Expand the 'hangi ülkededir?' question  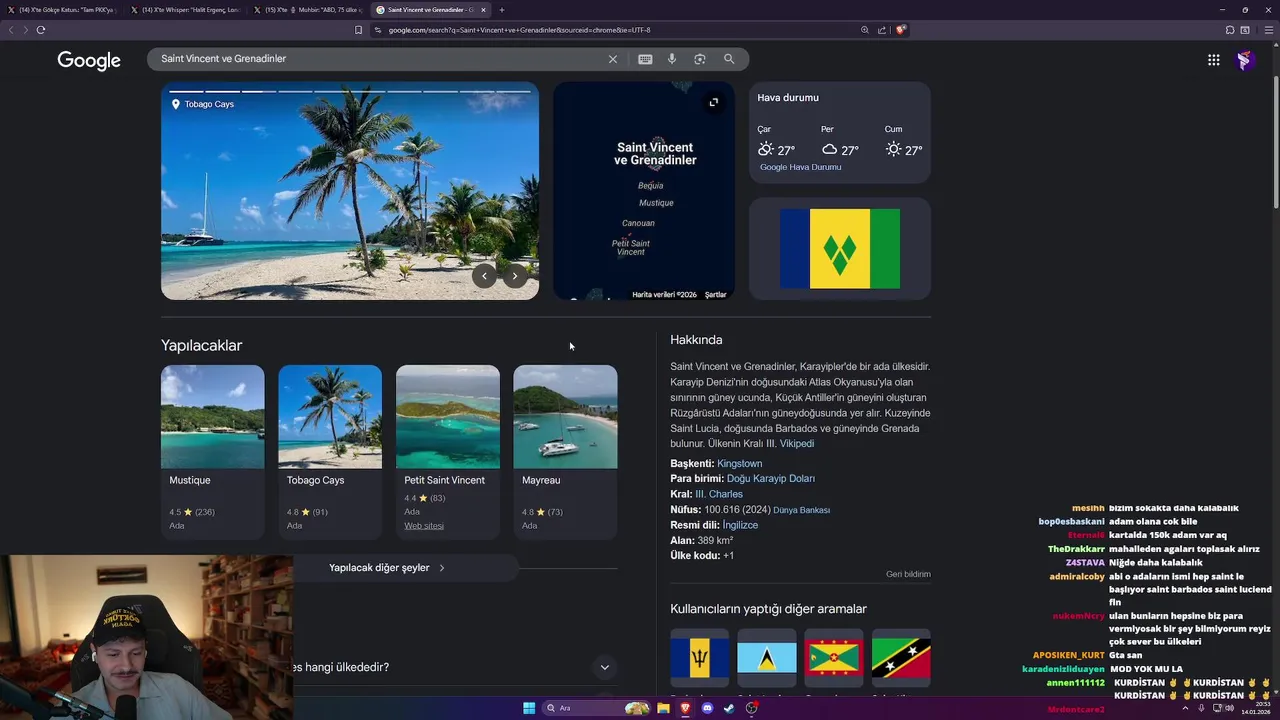click(x=604, y=667)
